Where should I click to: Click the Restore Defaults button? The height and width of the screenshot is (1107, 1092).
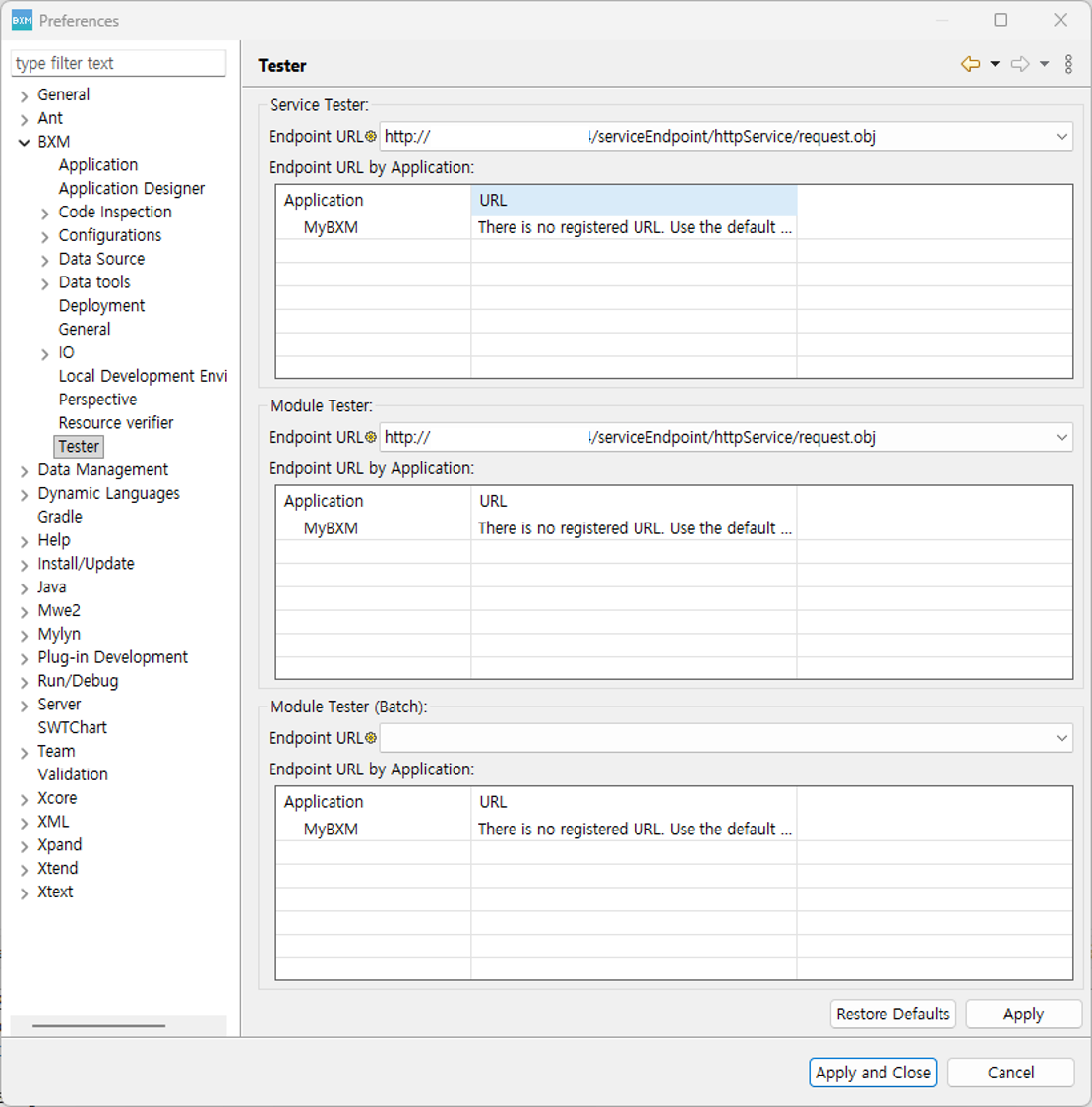point(892,1014)
